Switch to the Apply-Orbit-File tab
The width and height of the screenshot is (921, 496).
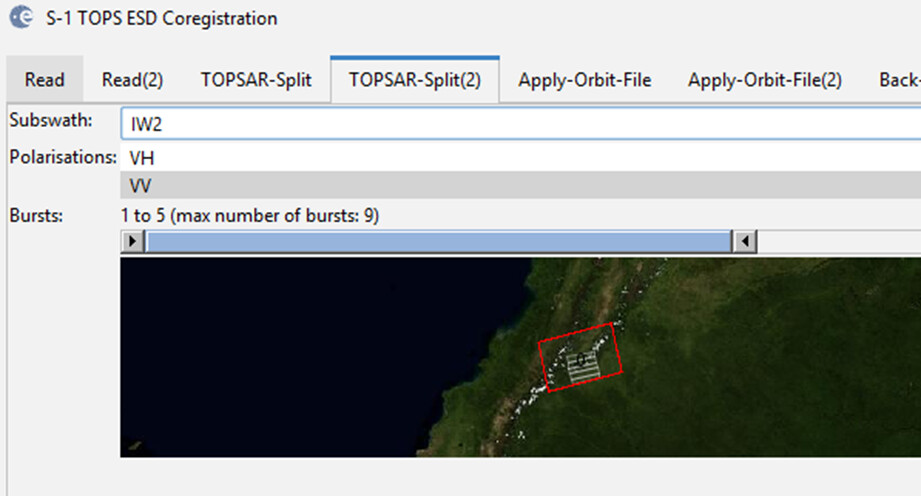pos(584,80)
